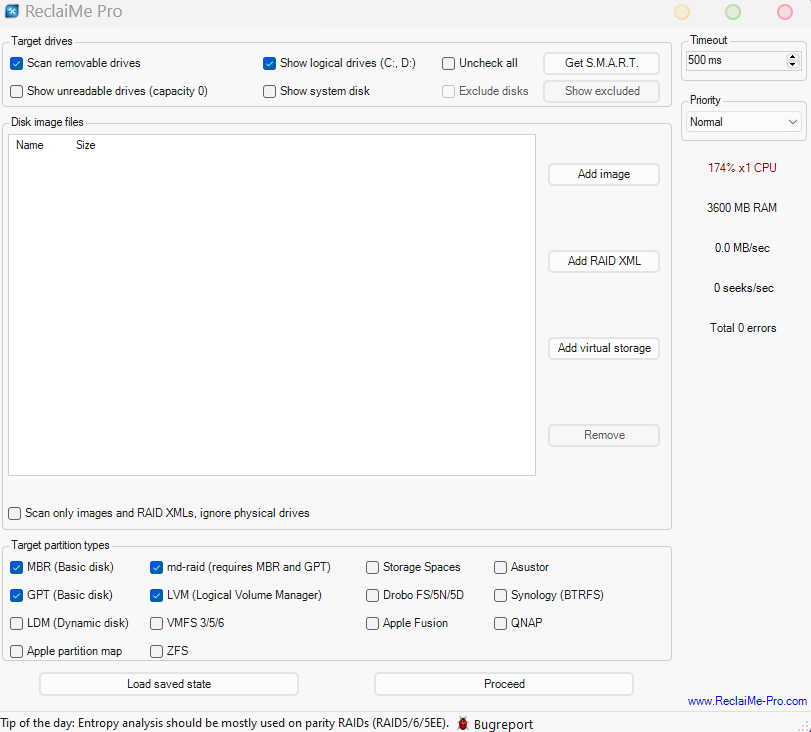Click the Add image button

click(604, 174)
